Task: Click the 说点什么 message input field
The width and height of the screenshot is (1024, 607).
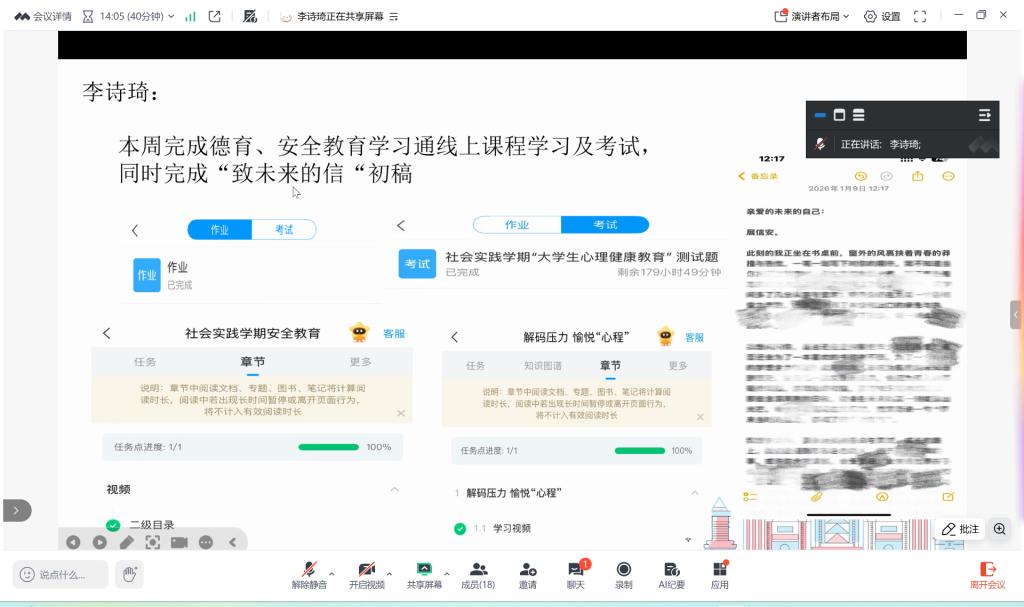Action: pos(59,574)
